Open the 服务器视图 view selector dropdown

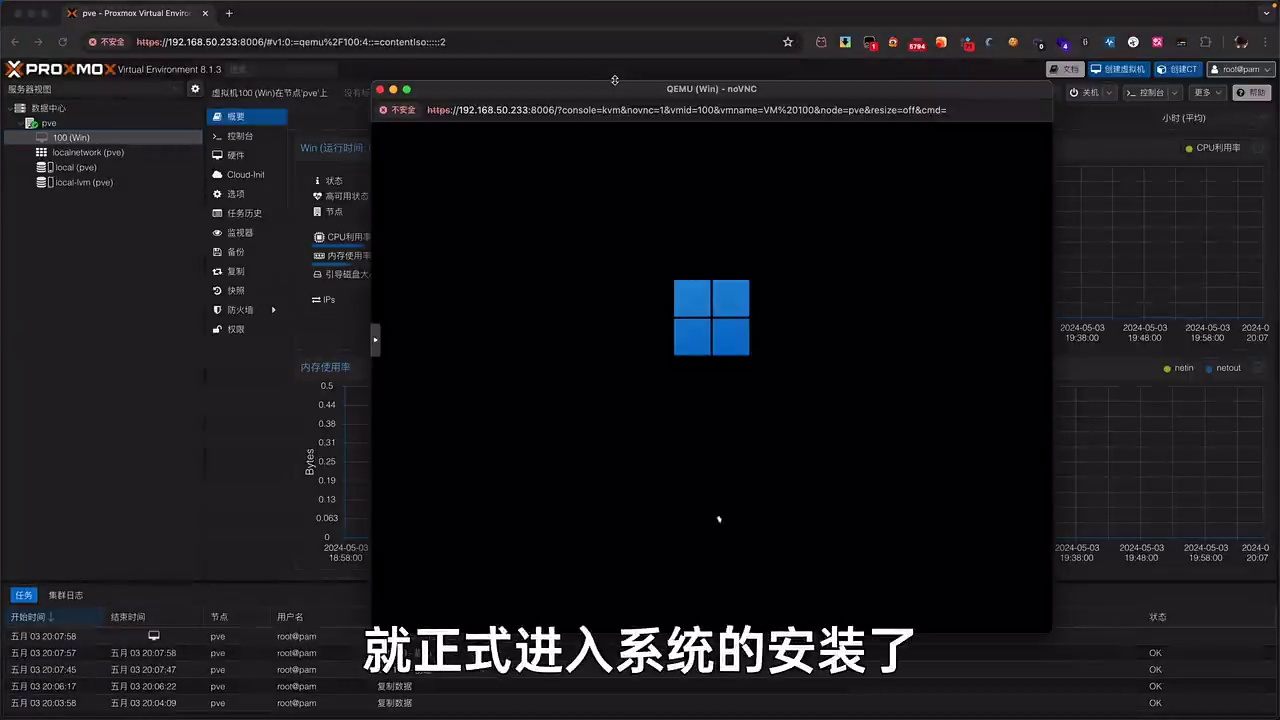tap(95, 89)
